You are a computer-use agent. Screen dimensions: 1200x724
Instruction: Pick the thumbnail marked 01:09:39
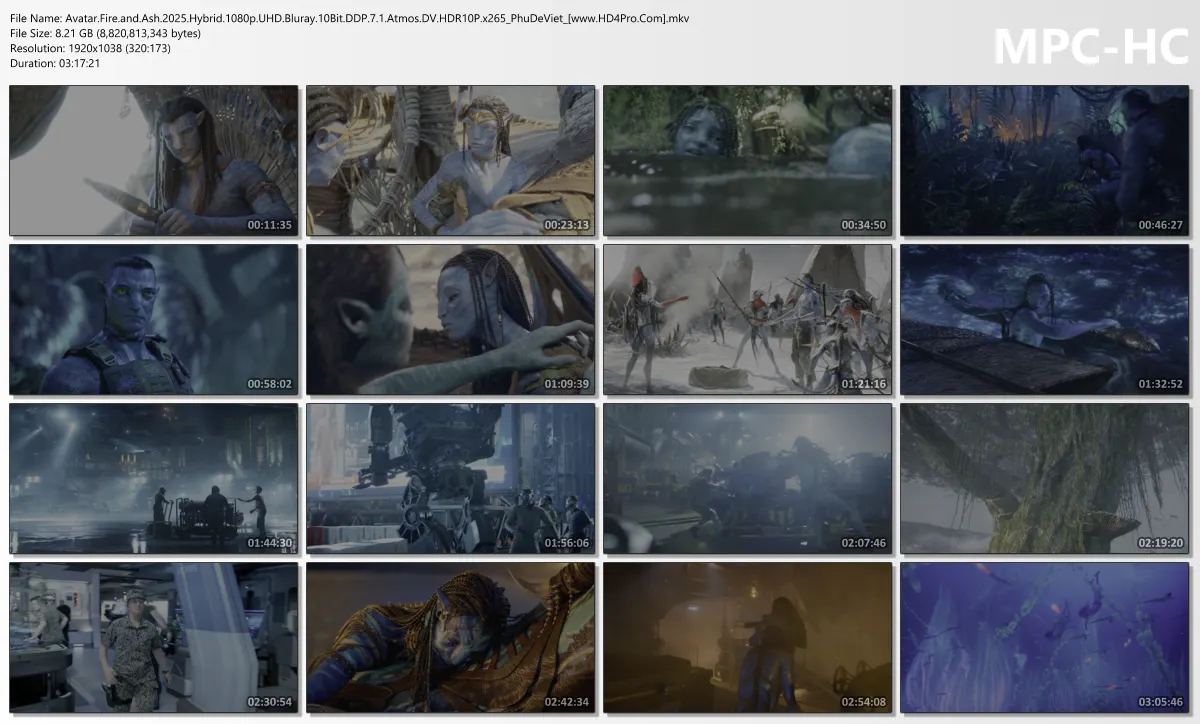click(x=450, y=319)
